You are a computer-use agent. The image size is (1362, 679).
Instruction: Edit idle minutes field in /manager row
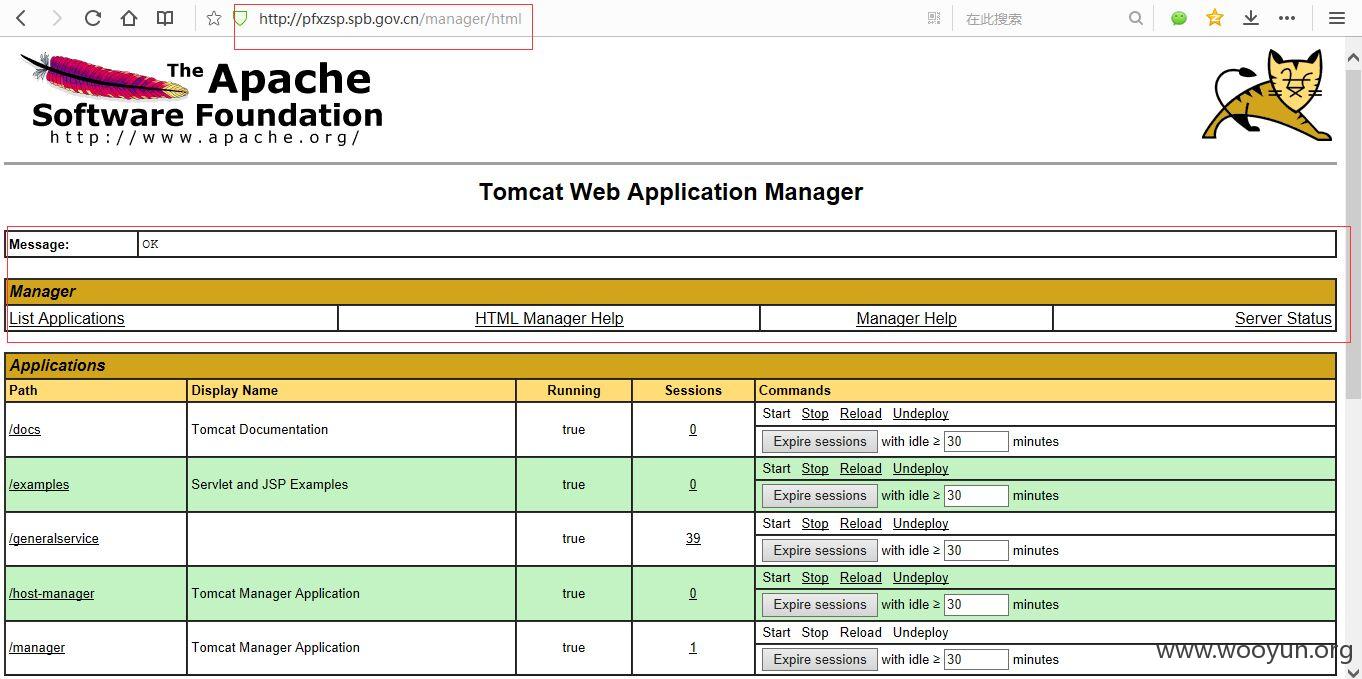coord(976,659)
